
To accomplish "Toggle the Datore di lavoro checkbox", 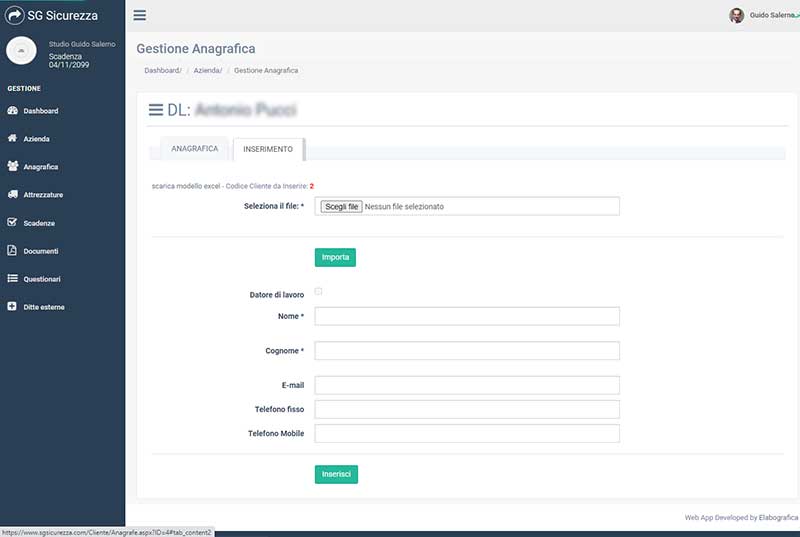I will pos(318,291).
